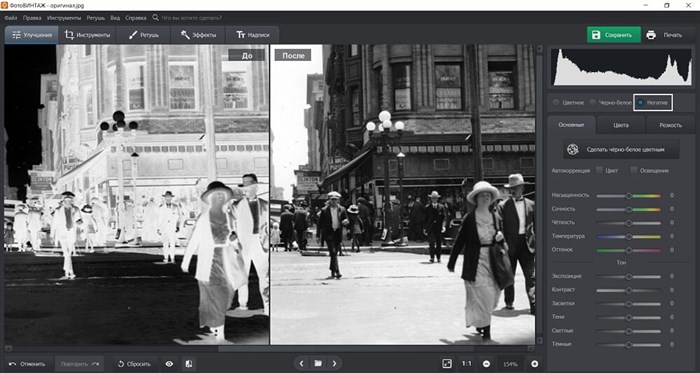This screenshot has height=373, width=700.
Task: Switch to the Резкость tab
Action: point(671,125)
